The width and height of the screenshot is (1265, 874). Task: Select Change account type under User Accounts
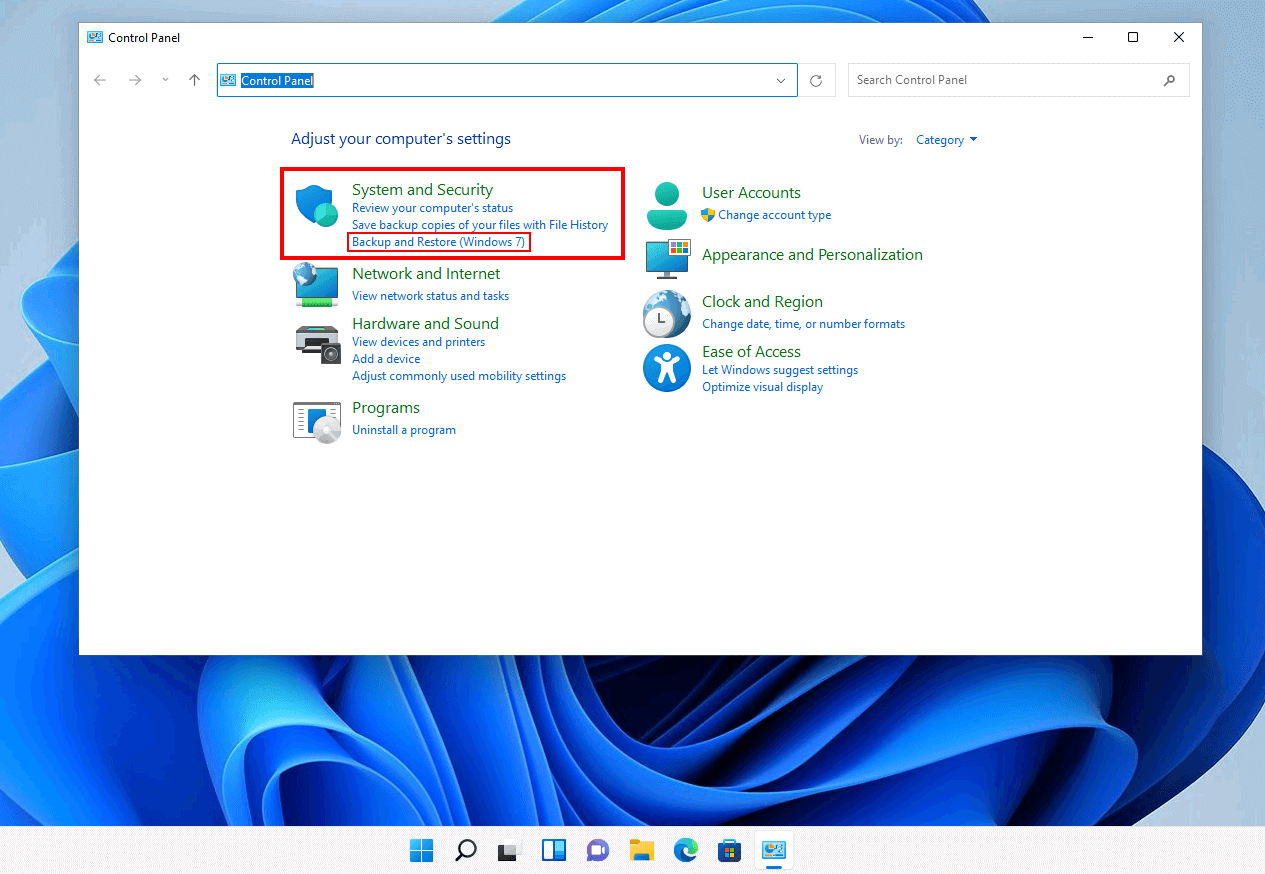click(x=775, y=214)
